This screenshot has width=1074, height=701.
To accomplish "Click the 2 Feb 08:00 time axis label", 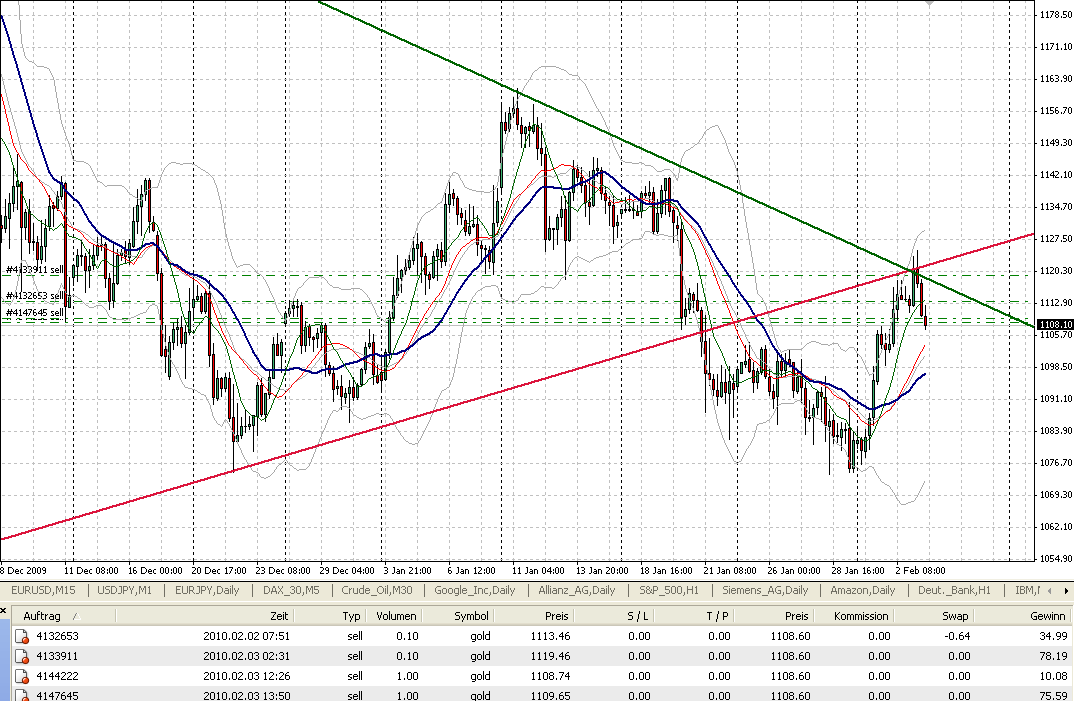I will point(920,570).
